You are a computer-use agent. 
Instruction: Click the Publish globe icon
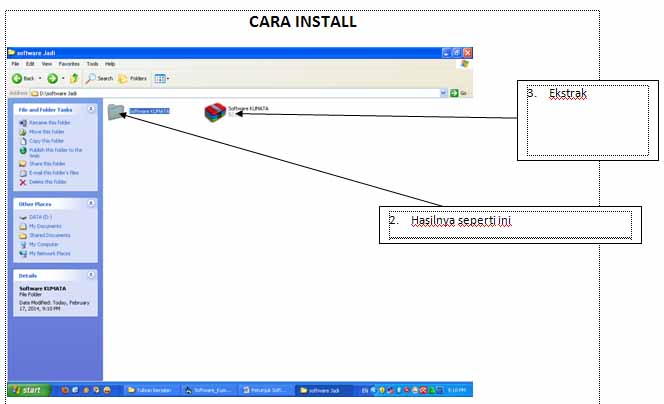(23, 150)
